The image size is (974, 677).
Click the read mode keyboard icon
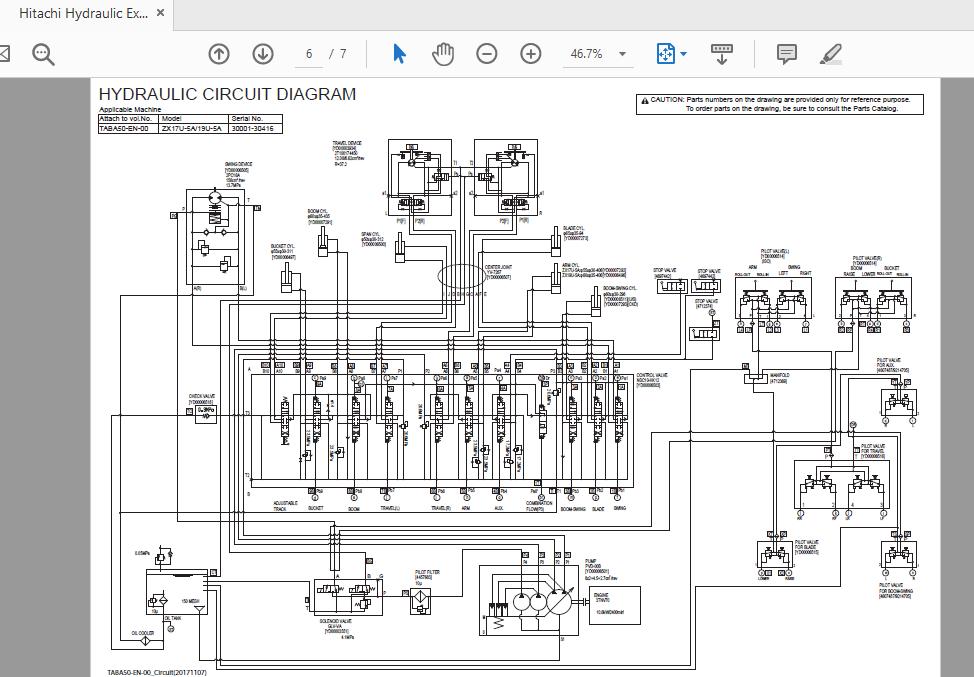pos(722,54)
